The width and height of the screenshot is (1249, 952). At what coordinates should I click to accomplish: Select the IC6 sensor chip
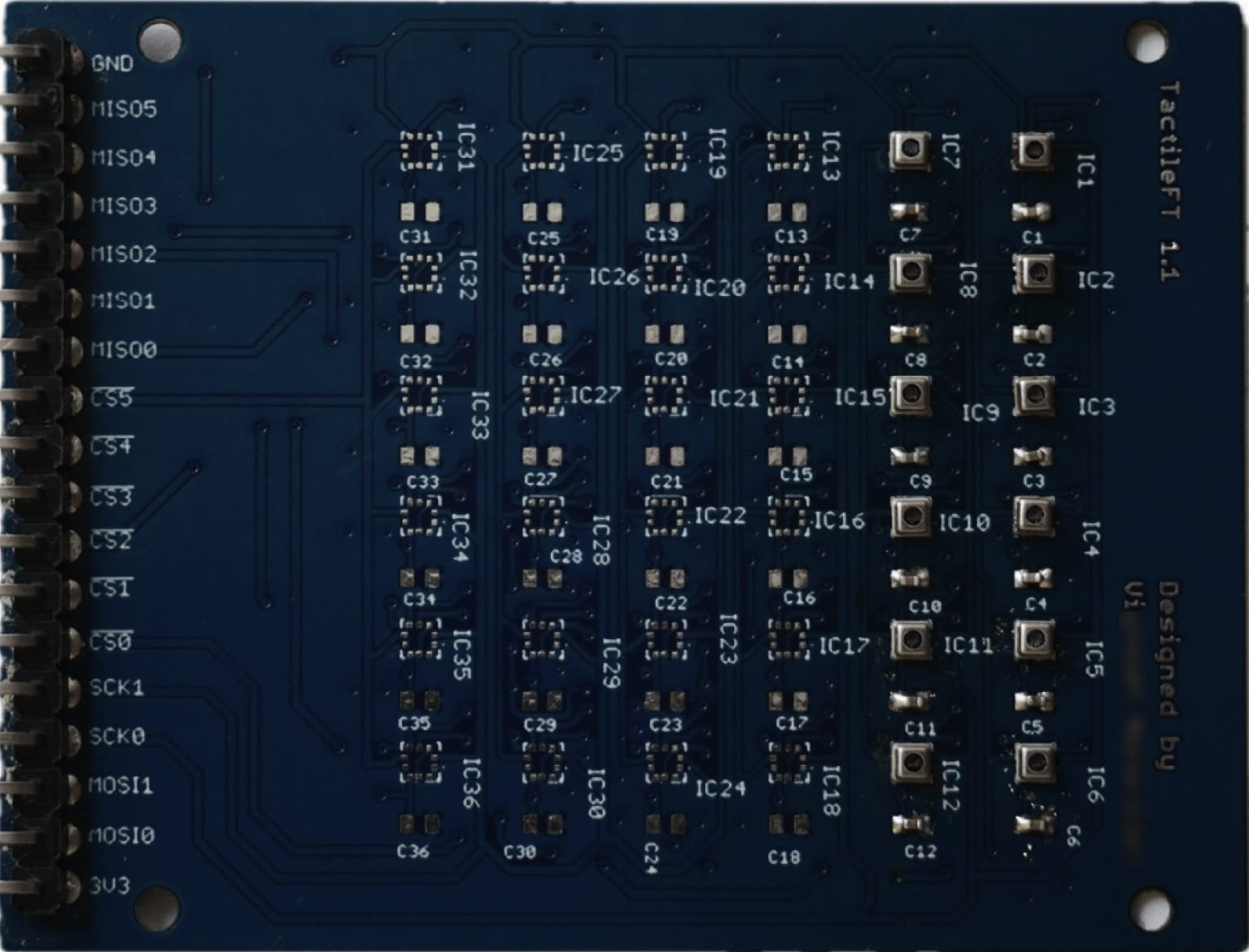pos(1034,762)
